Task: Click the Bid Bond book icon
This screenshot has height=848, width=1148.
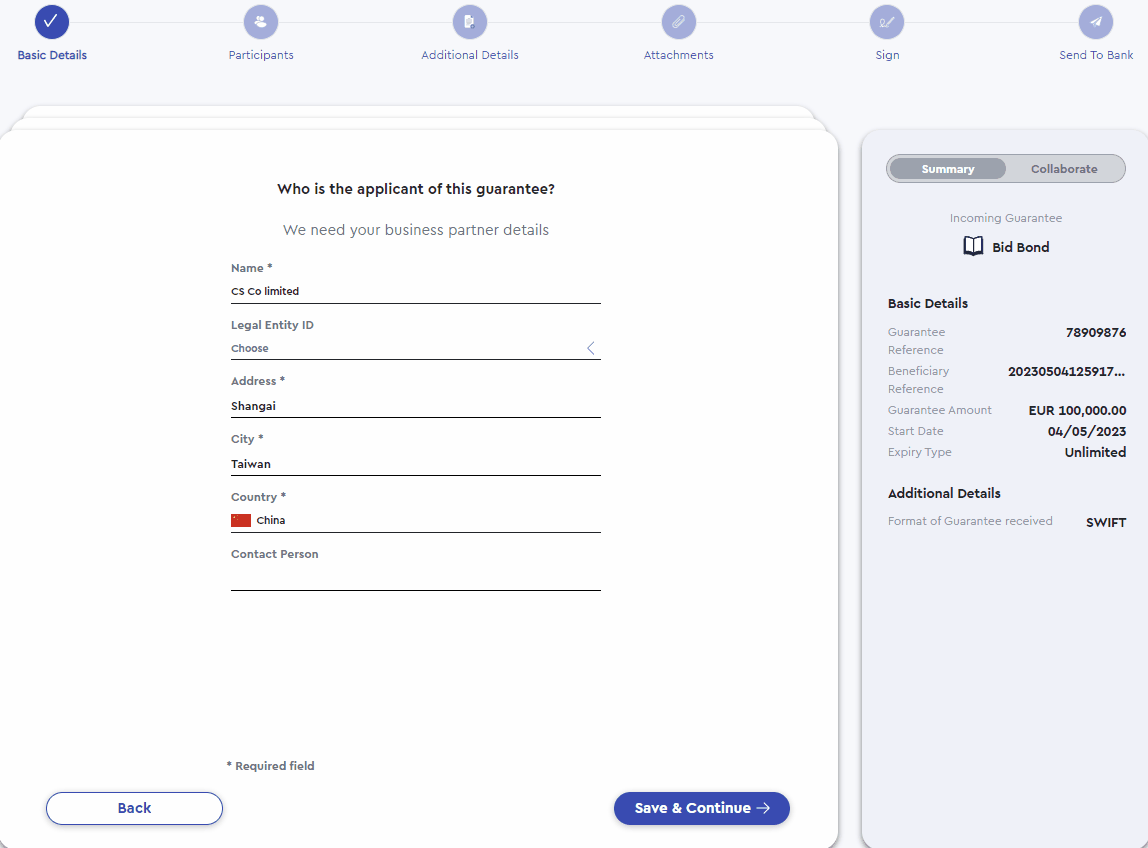Action: point(973,246)
